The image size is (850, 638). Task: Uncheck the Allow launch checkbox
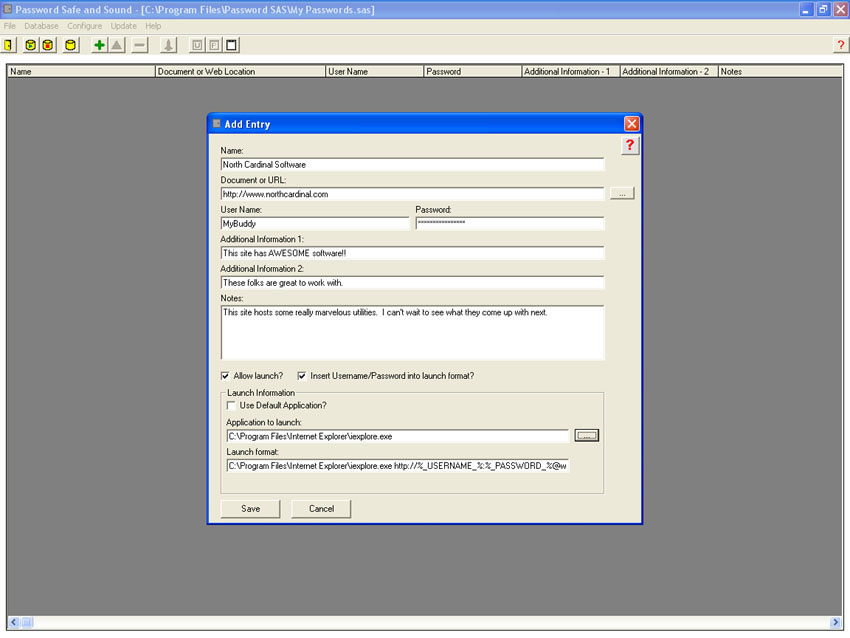225,376
